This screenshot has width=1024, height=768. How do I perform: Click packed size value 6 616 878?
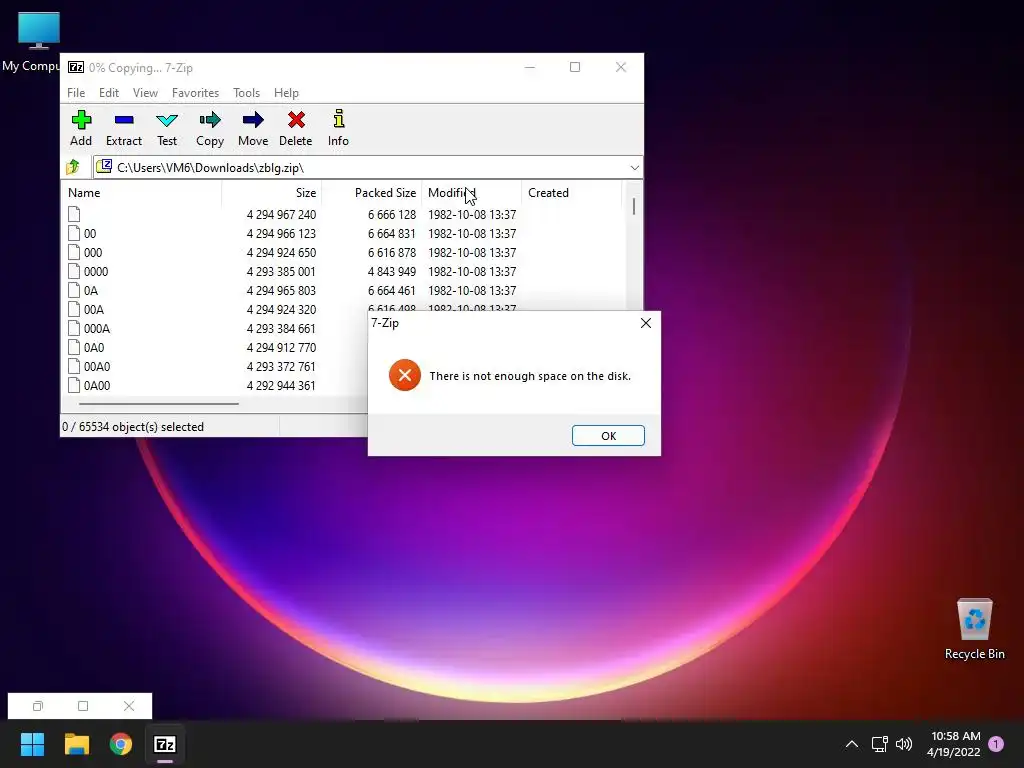click(392, 252)
